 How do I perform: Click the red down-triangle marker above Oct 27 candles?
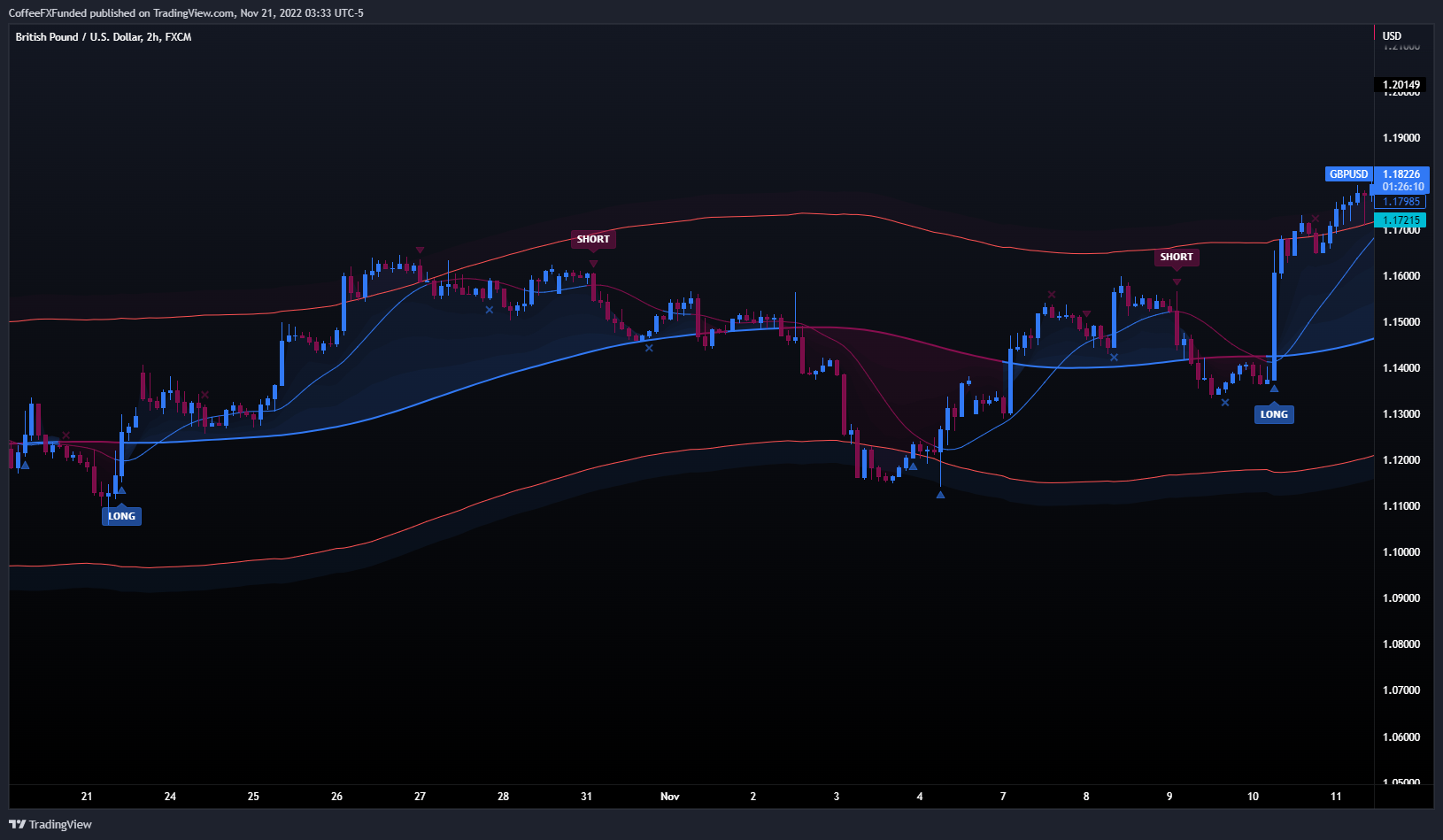420,250
